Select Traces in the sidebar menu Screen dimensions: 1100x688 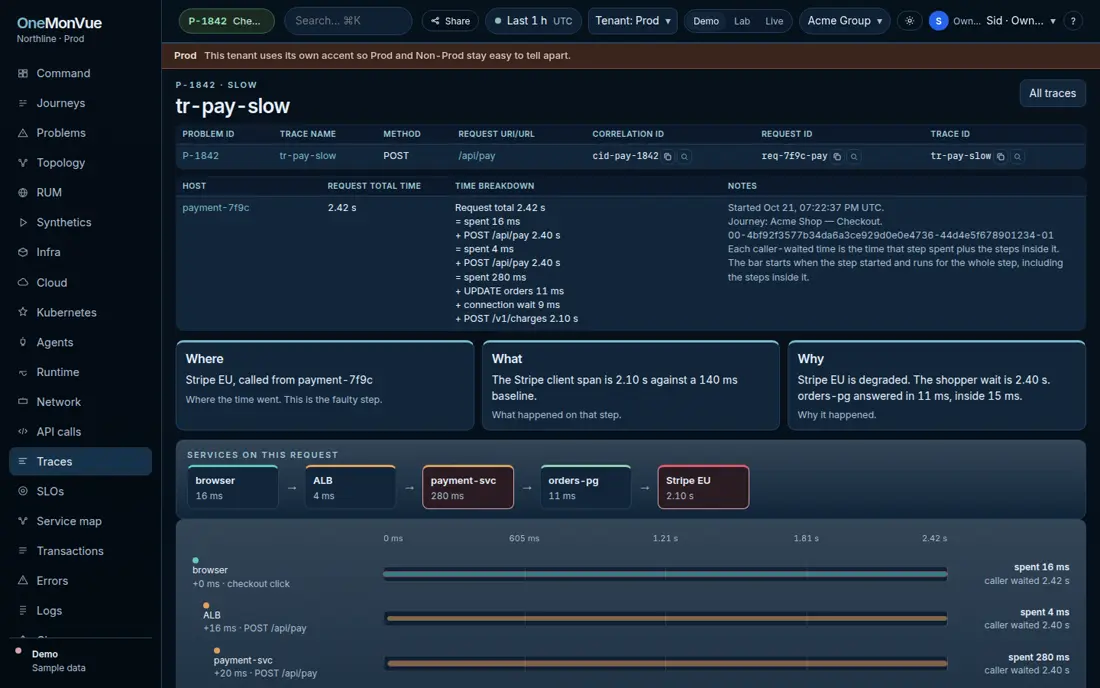click(81, 461)
